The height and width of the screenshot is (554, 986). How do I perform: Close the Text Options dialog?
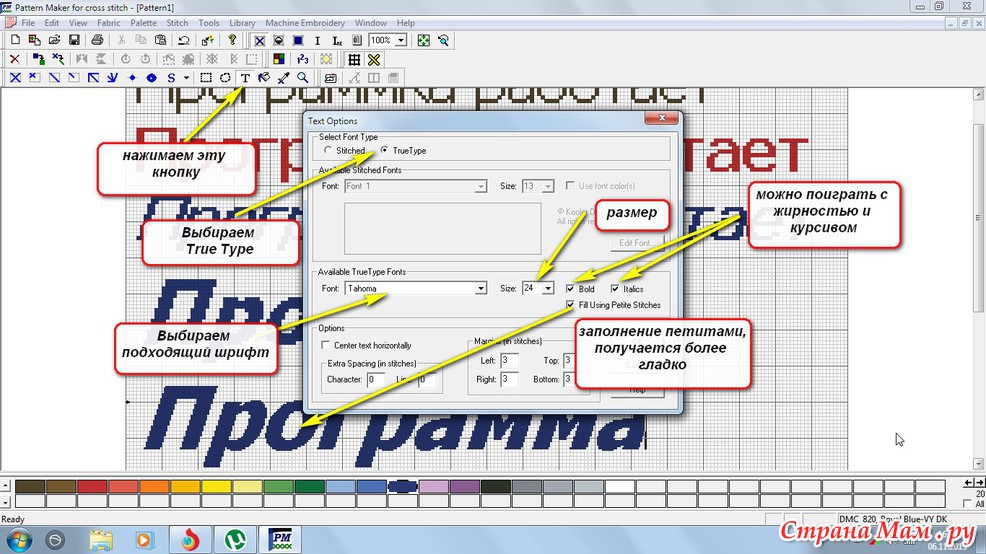point(662,118)
